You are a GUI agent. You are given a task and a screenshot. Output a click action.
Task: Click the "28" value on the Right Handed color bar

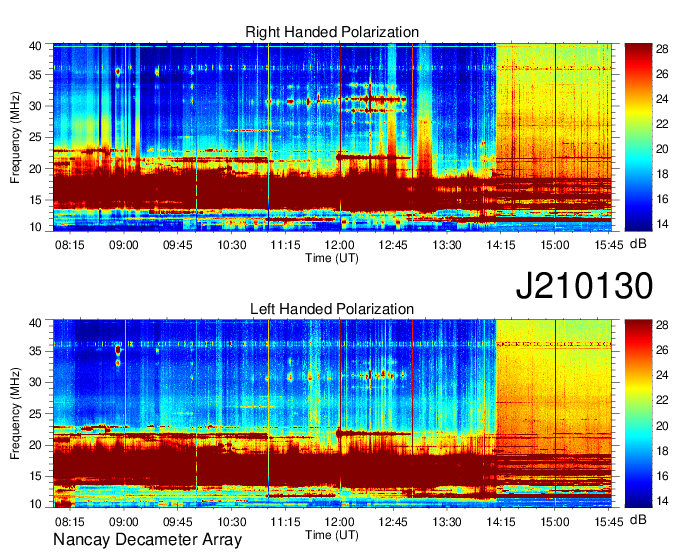[x=662, y=49]
